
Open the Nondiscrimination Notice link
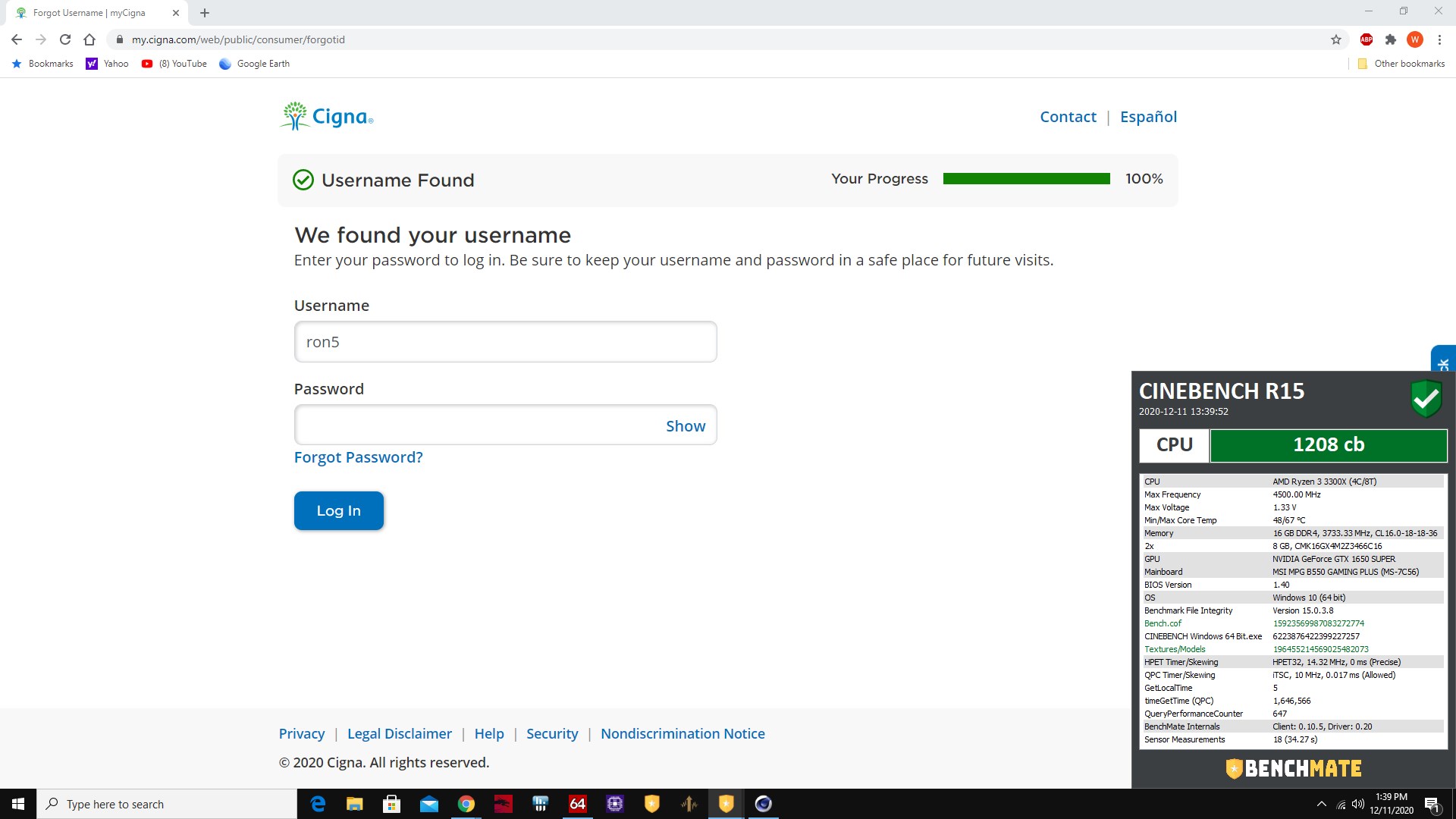[682, 734]
